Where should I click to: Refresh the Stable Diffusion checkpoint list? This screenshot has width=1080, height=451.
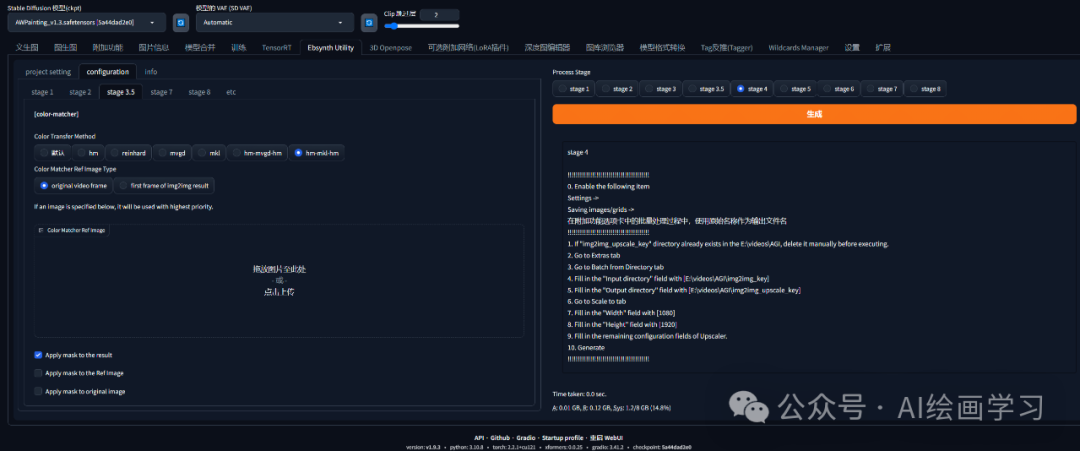(180, 23)
